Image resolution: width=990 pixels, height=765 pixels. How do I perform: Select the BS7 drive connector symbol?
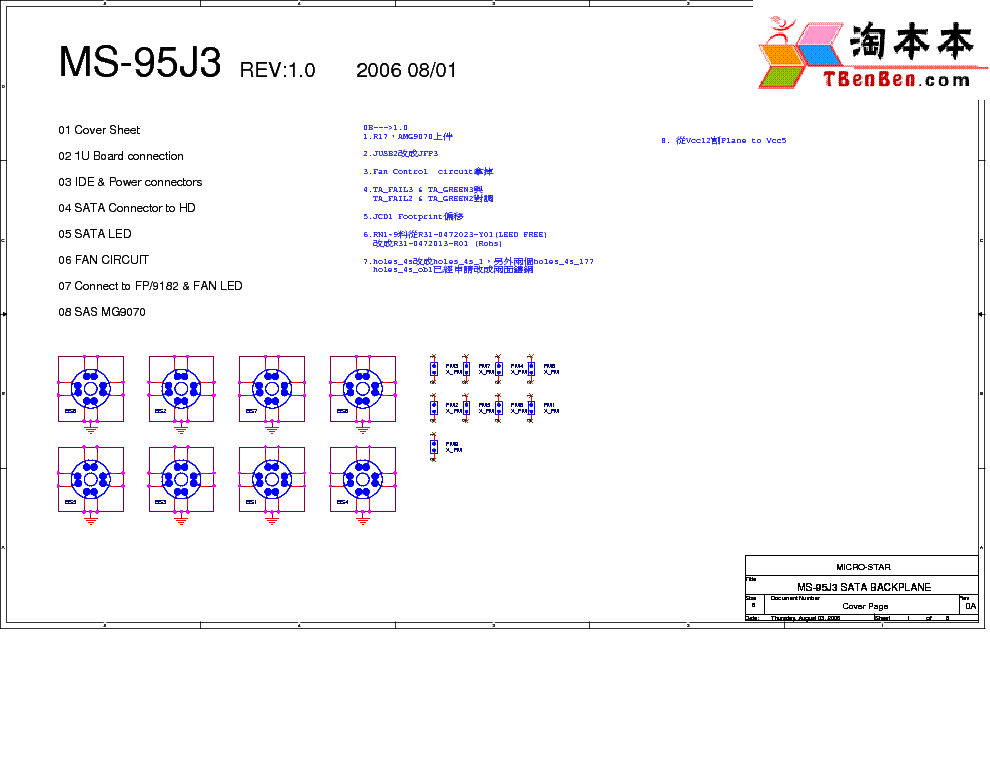pyautogui.click(x=271, y=390)
